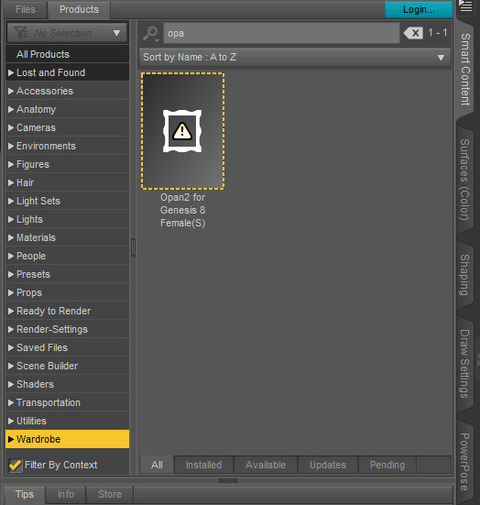Open the Info tab at bottom
Screen dimensions: 480x505
[66, 494]
